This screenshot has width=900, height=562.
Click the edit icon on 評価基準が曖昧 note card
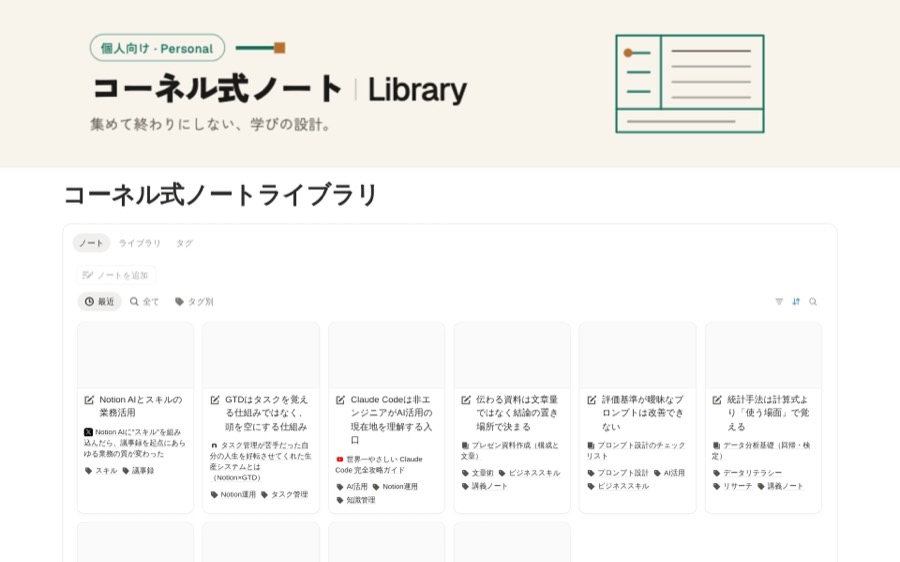click(x=592, y=400)
